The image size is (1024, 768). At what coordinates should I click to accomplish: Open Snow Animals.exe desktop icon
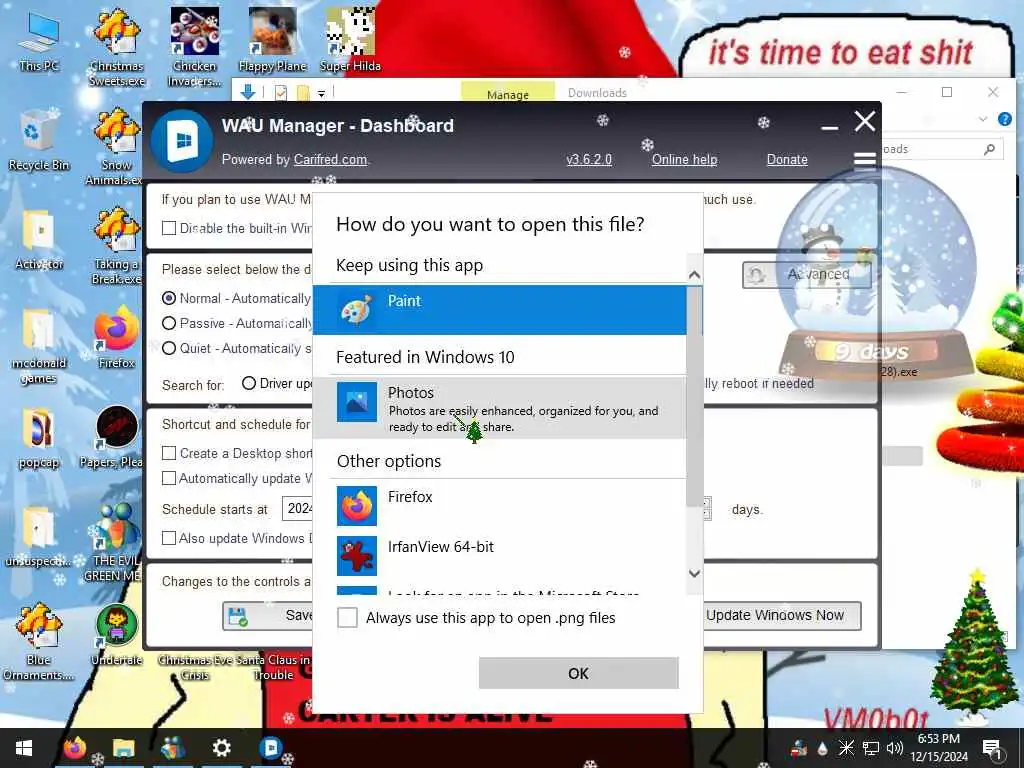coord(117,147)
